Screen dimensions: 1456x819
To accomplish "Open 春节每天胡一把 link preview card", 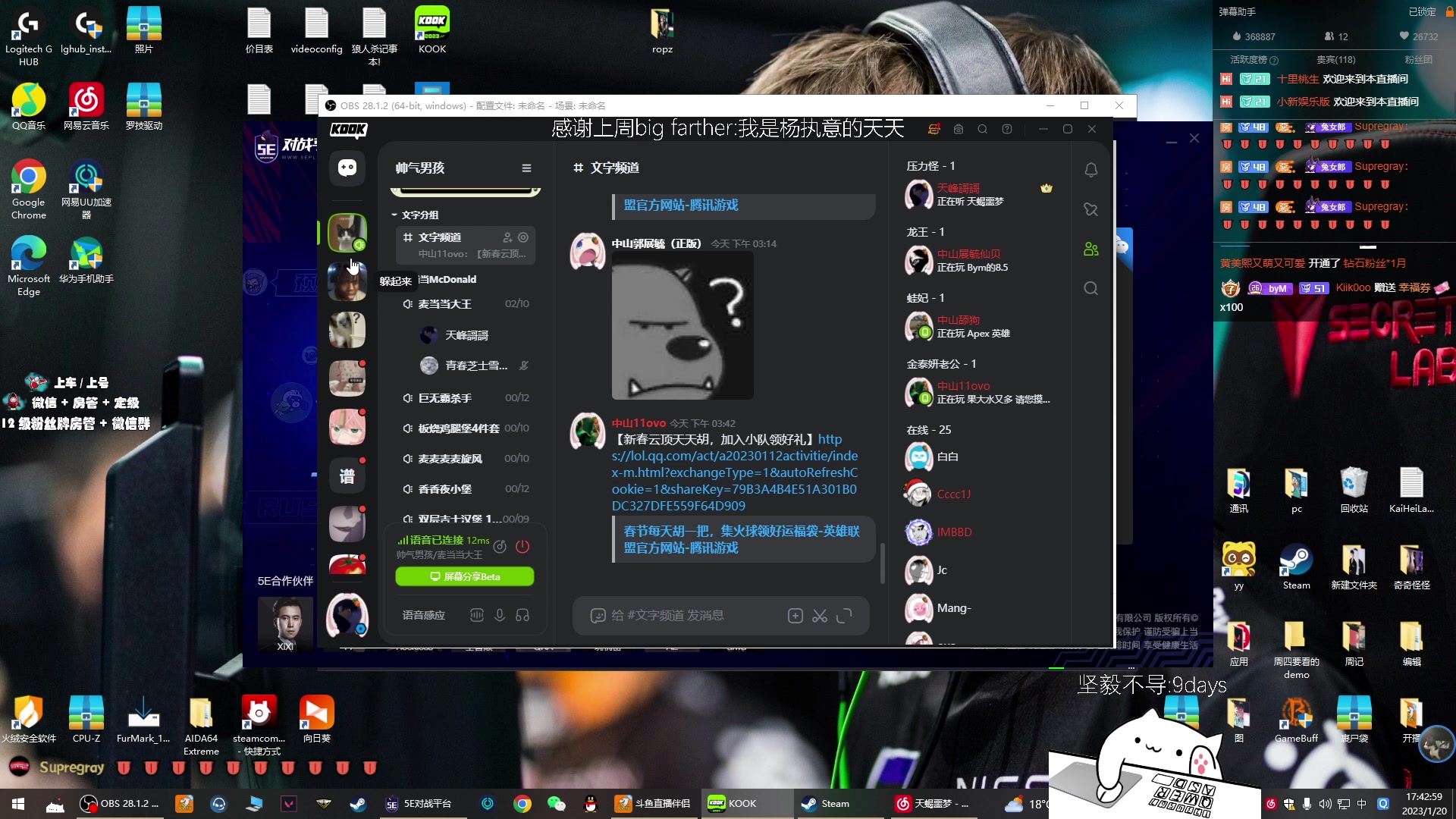I will click(x=744, y=539).
